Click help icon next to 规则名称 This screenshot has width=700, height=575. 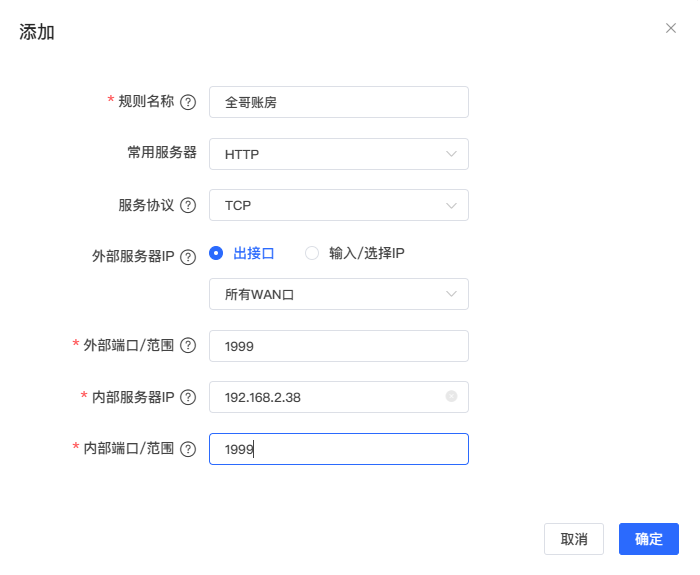point(188,102)
